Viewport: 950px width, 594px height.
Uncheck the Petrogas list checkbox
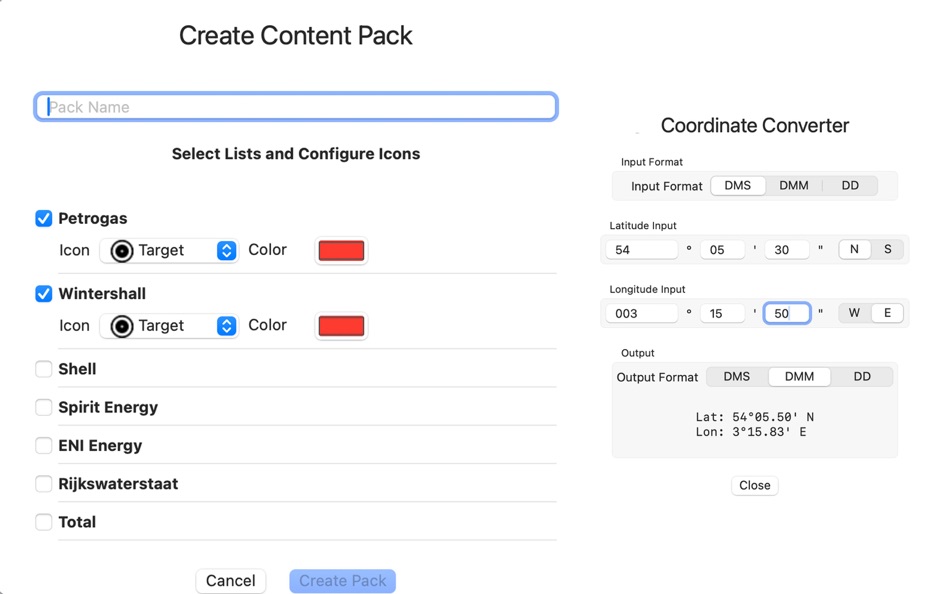(43, 218)
